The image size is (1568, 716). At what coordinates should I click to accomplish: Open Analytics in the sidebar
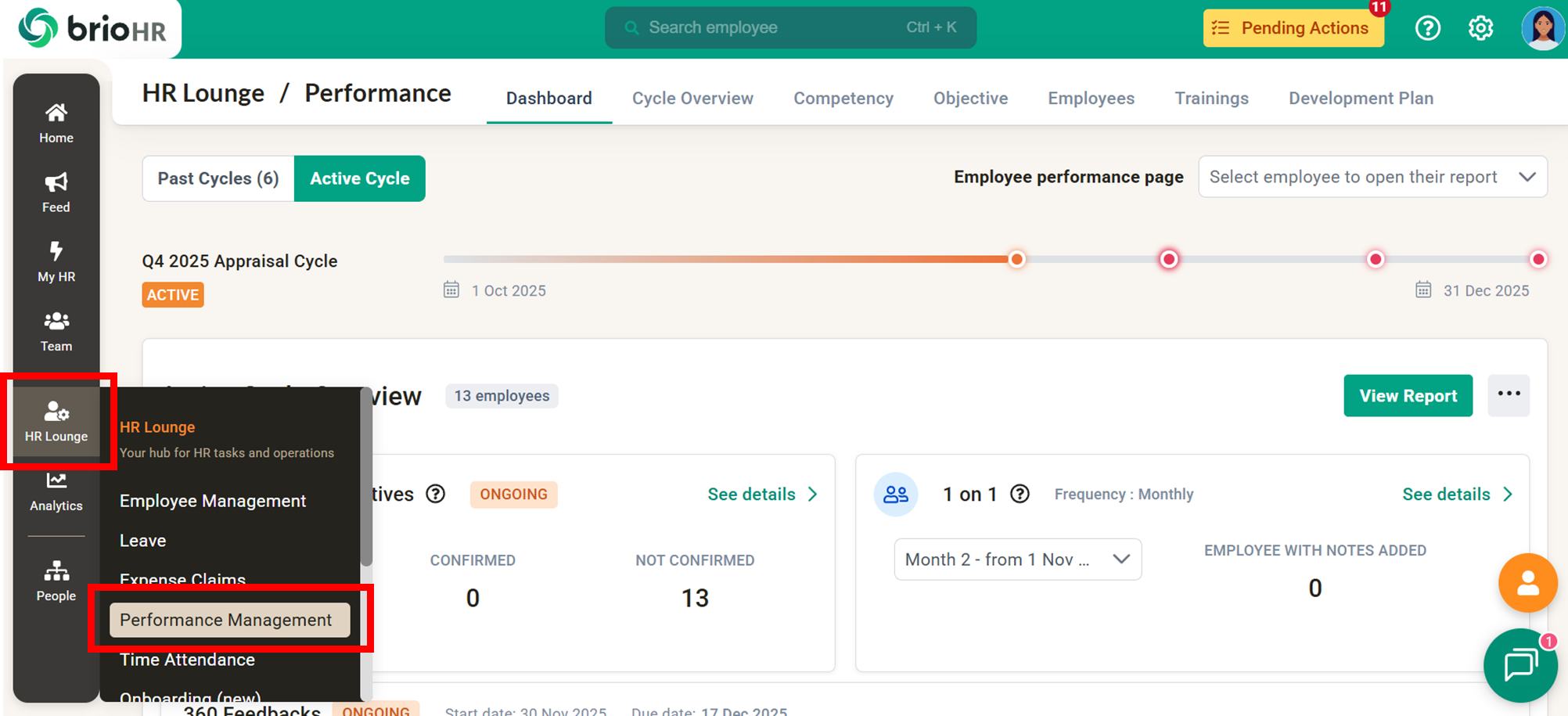coord(56,491)
